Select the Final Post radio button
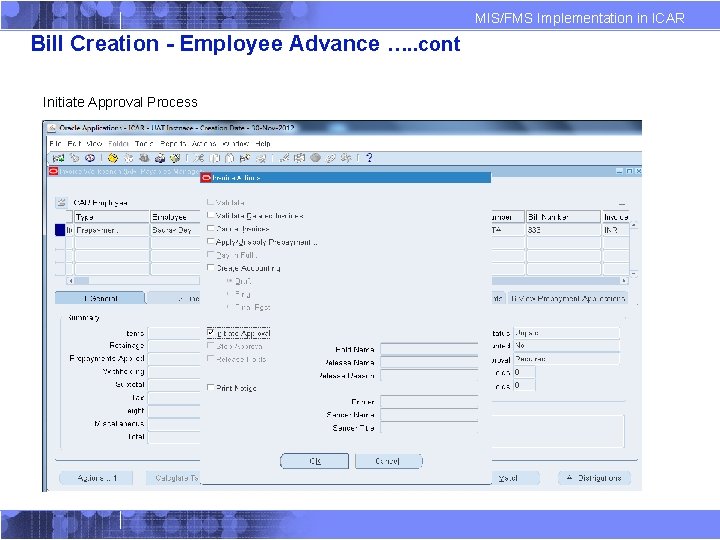Image resolution: width=720 pixels, height=540 pixels. pyautogui.click(x=230, y=306)
